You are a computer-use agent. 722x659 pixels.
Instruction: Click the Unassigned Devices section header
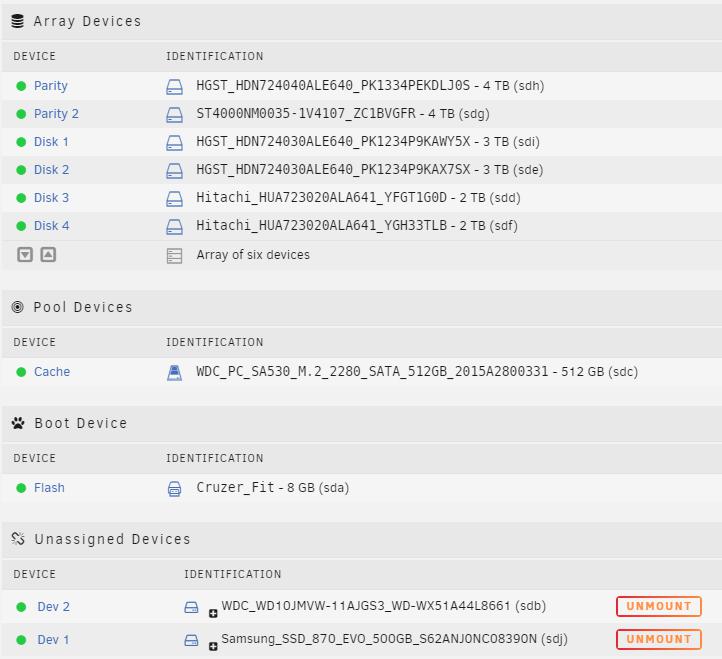(x=111, y=539)
